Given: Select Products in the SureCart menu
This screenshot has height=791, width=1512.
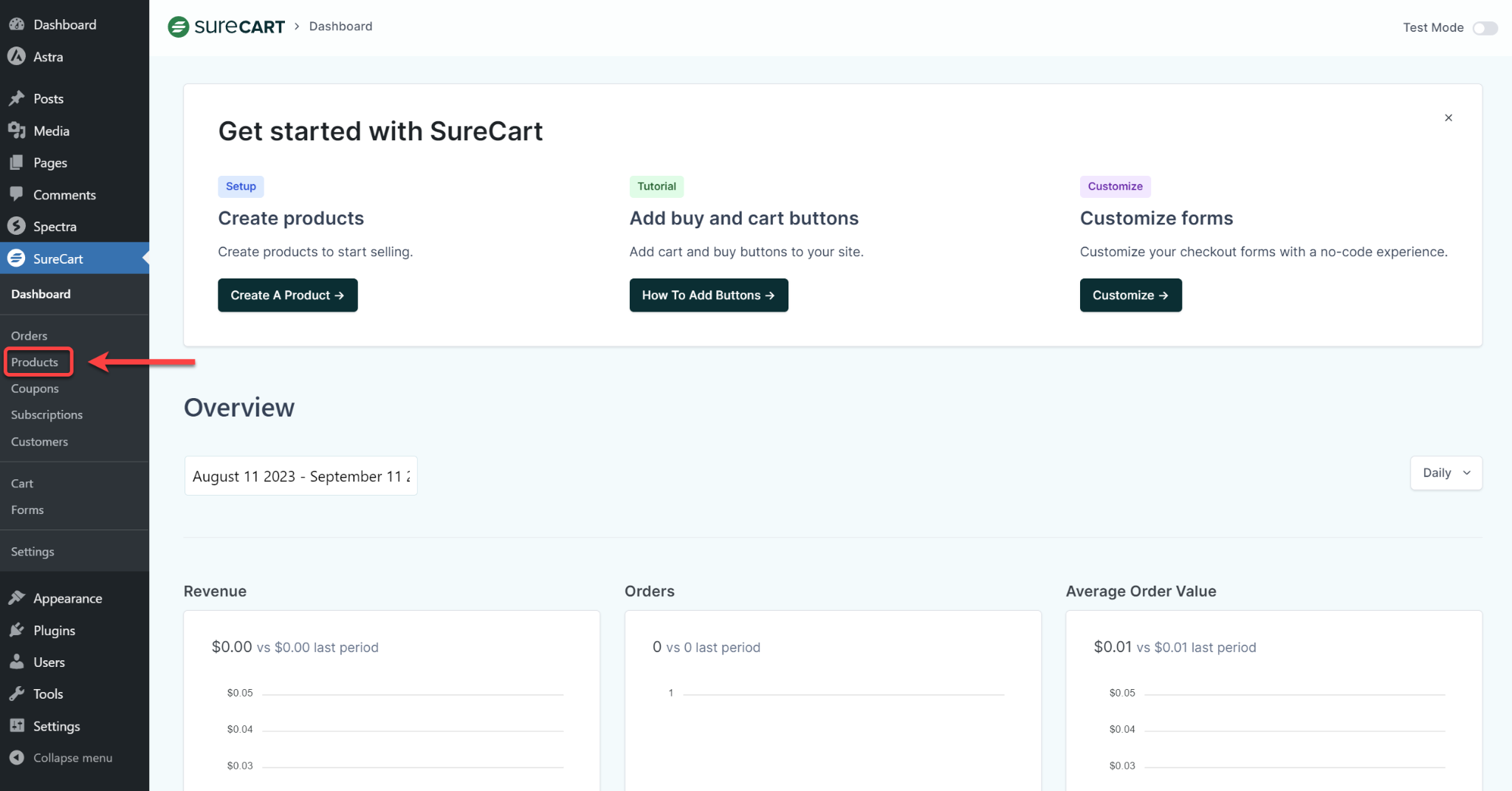Looking at the screenshot, I should pyautogui.click(x=35, y=362).
